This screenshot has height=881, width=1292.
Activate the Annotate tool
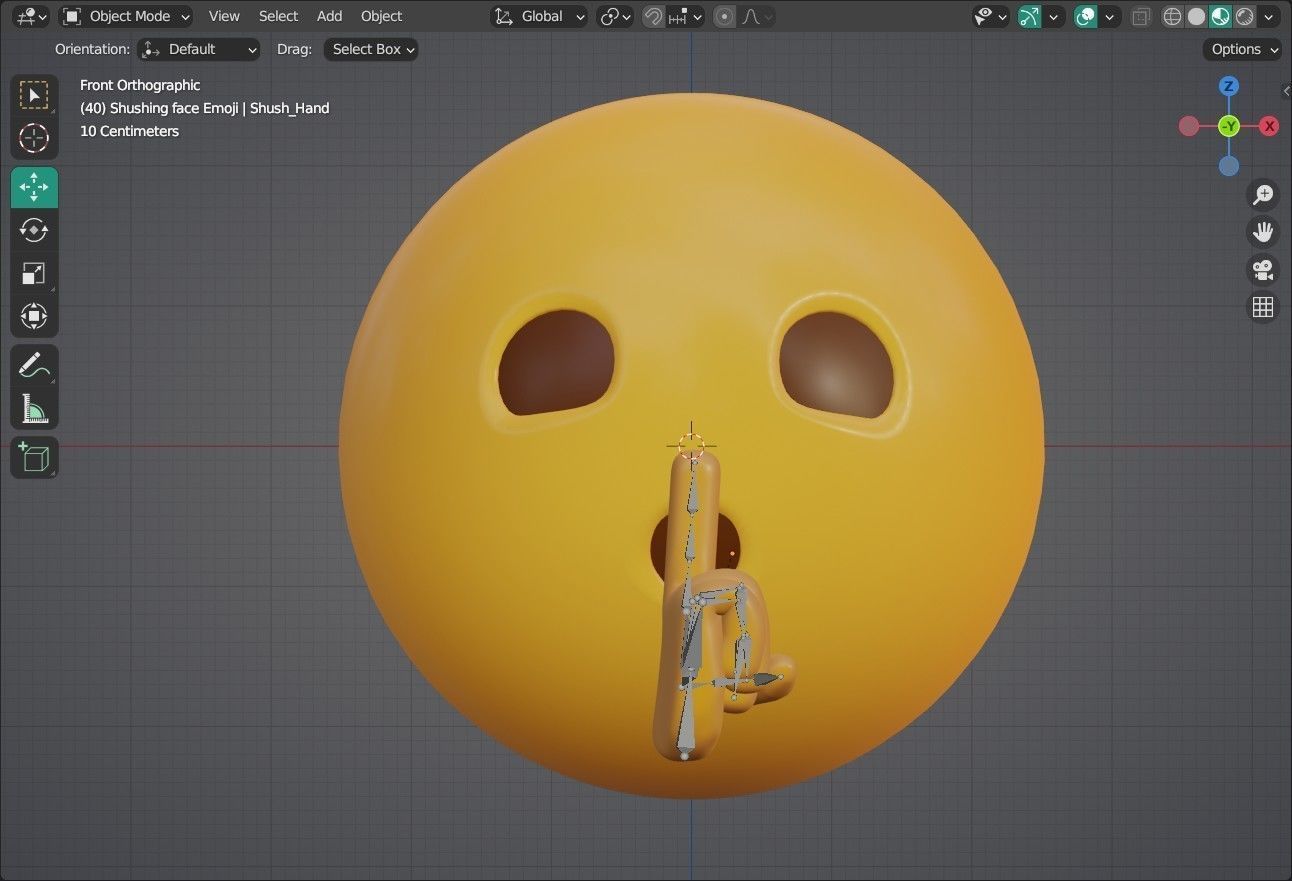tap(34, 365)
